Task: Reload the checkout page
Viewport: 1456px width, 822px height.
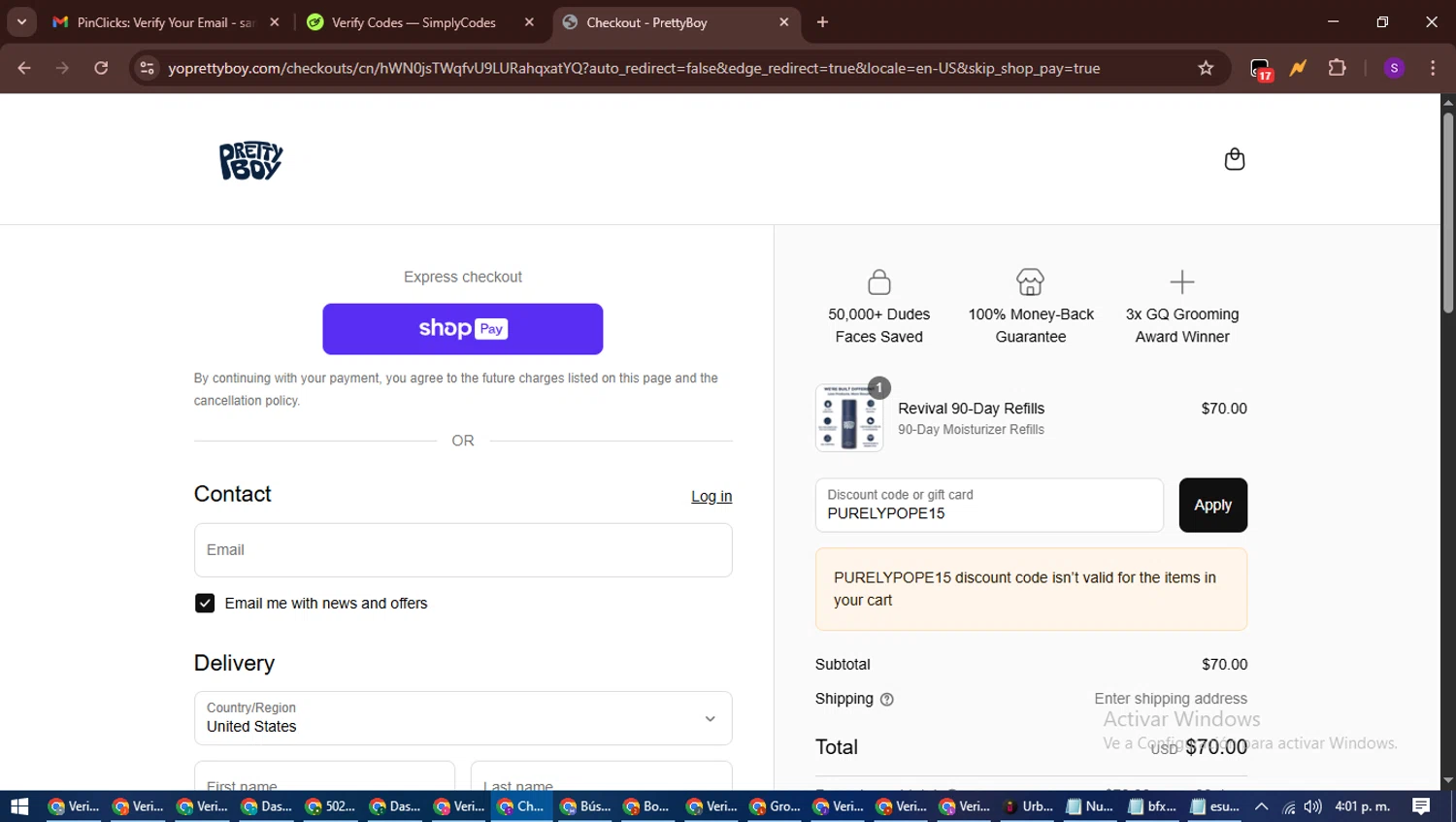Action: [101, 68]
